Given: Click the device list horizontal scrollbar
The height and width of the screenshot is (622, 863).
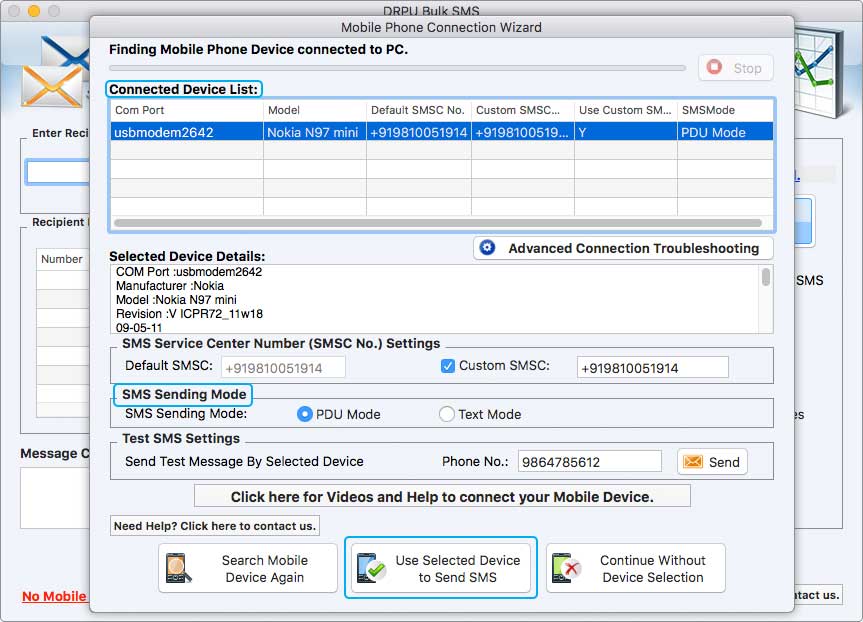Looking at the screenshot, I should pyautogui.click(x=438, y=223).
